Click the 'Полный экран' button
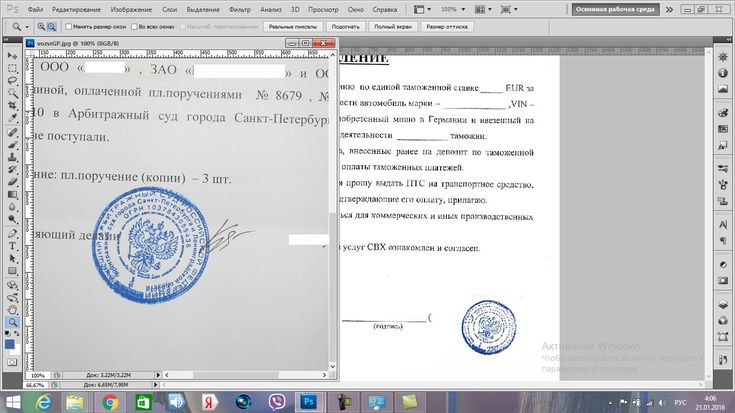The height and width of the screenshot is (413, 735). pyautogui.click(x=393, y=27)
